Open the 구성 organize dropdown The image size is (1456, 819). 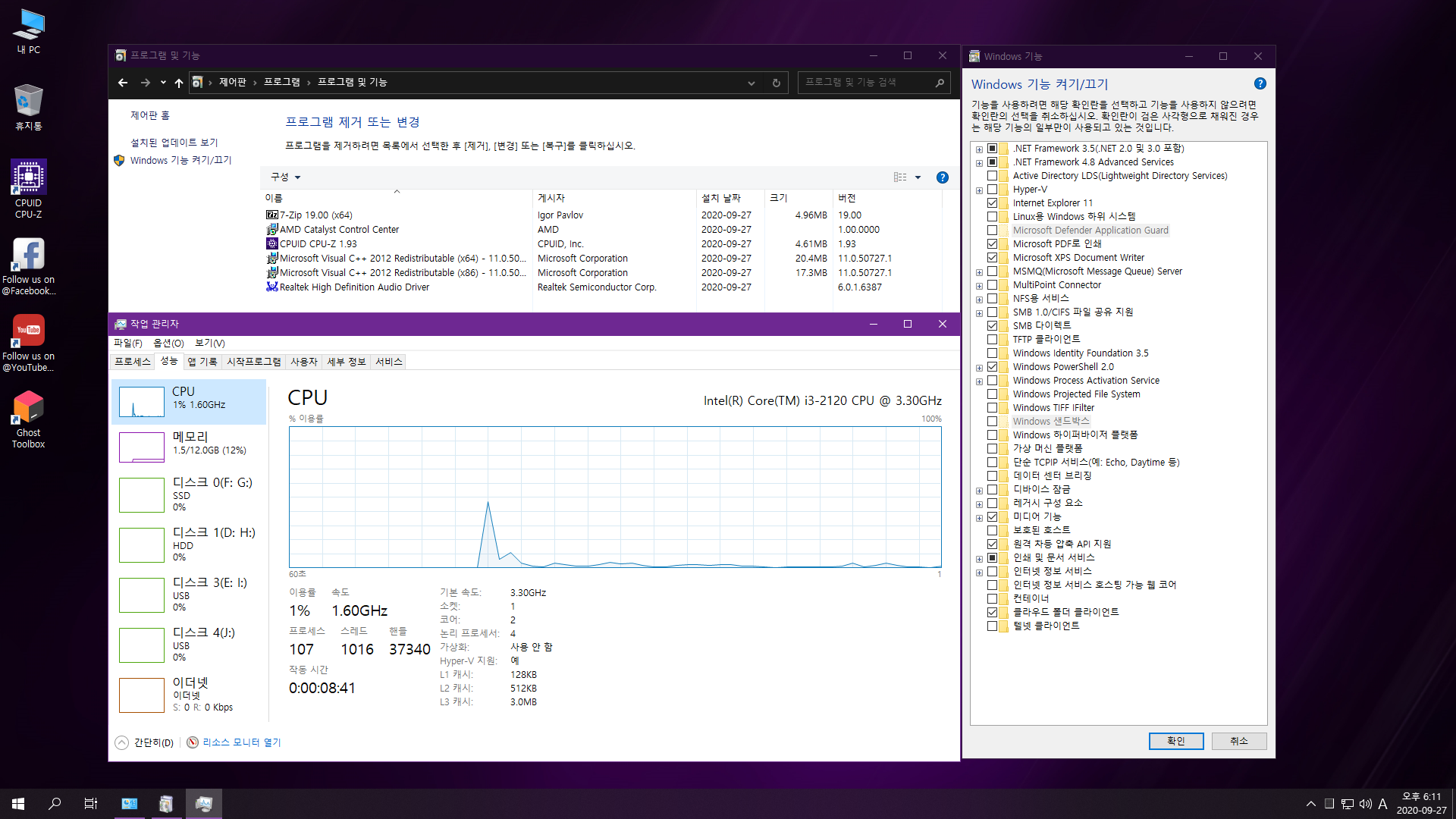pos(286,177)
